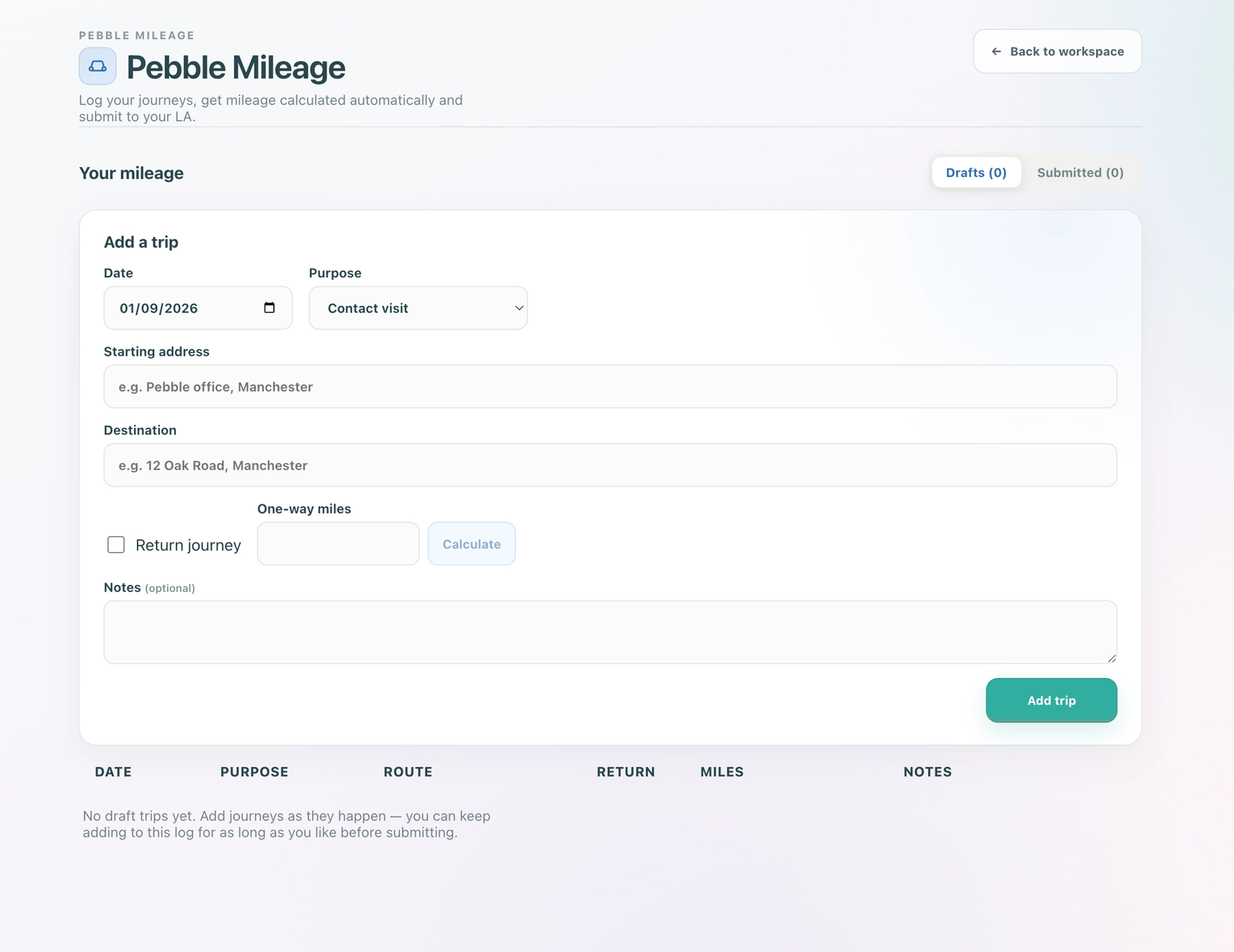Click the One-way miles field label
Screen dimensions: 1234x952
(x=304, y=509)
